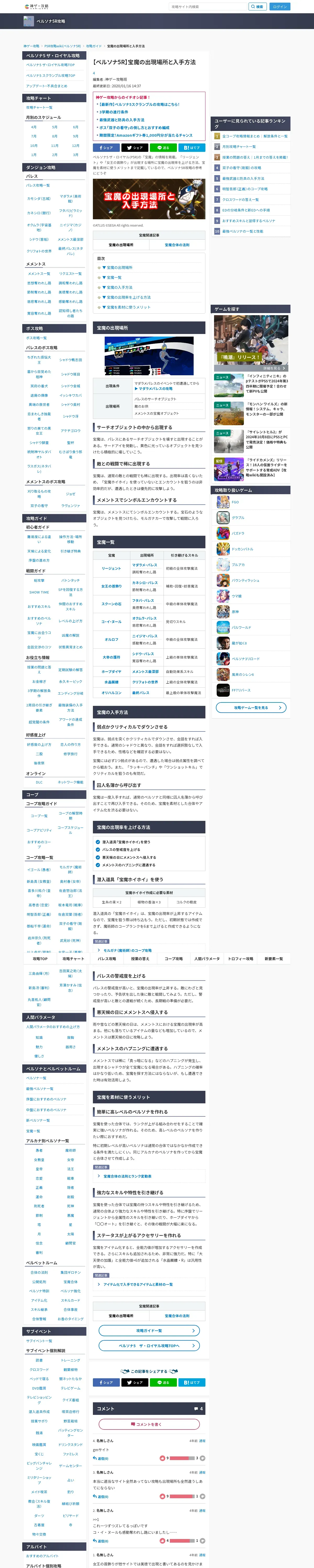Open the バウンティラッシュ game icon
The image size is (314, 1568).
point(223,581)
